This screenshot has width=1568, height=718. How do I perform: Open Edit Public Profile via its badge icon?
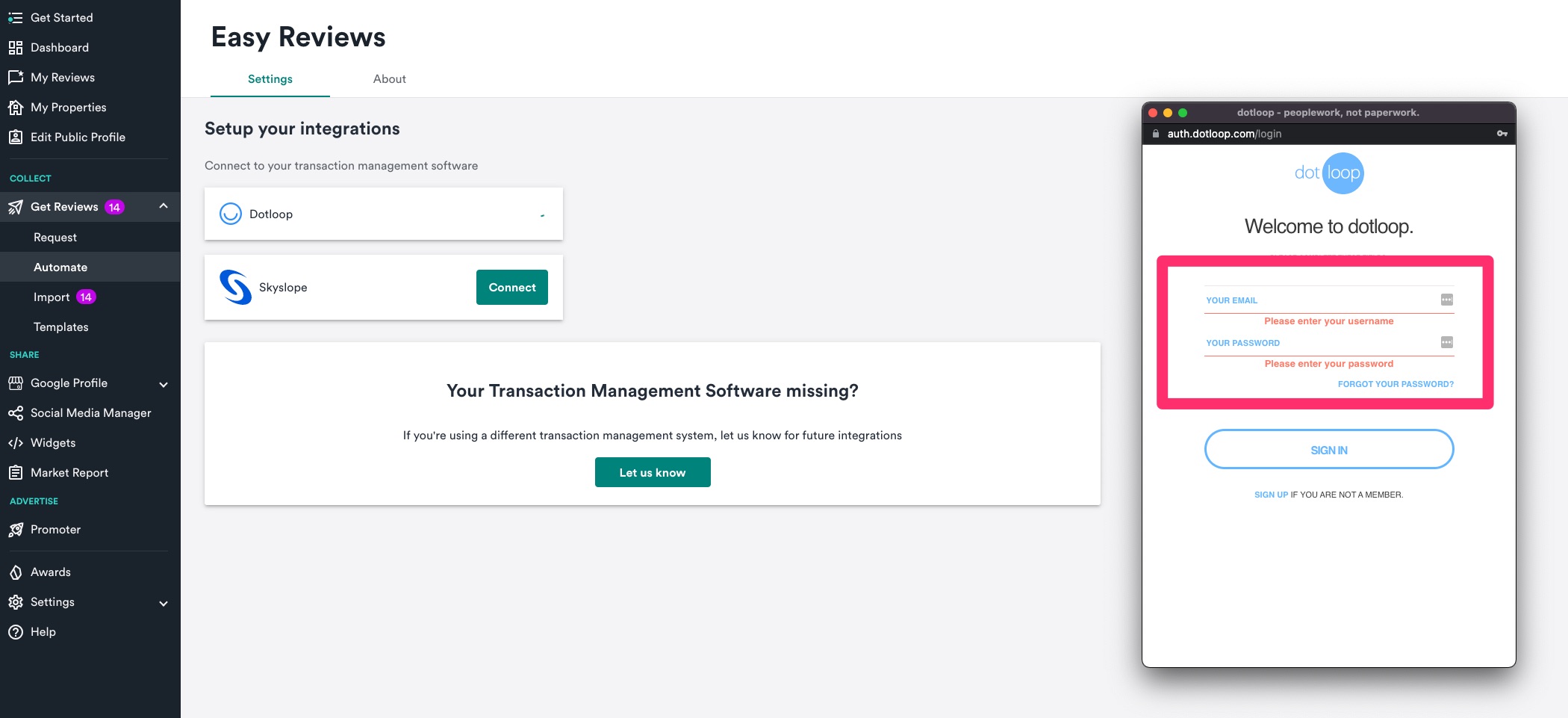[16, 137]
